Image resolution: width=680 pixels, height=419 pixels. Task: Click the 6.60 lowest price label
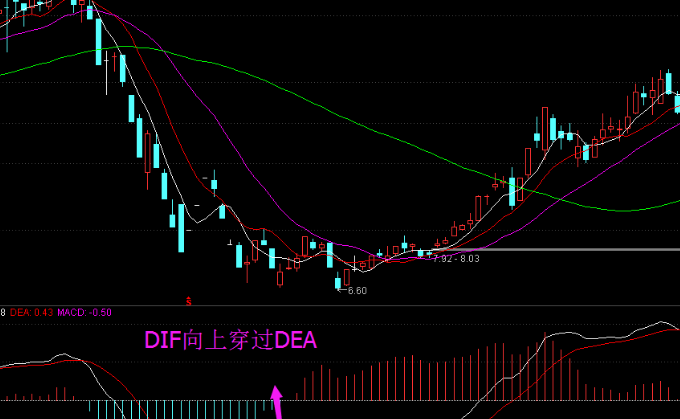point(357,291)
